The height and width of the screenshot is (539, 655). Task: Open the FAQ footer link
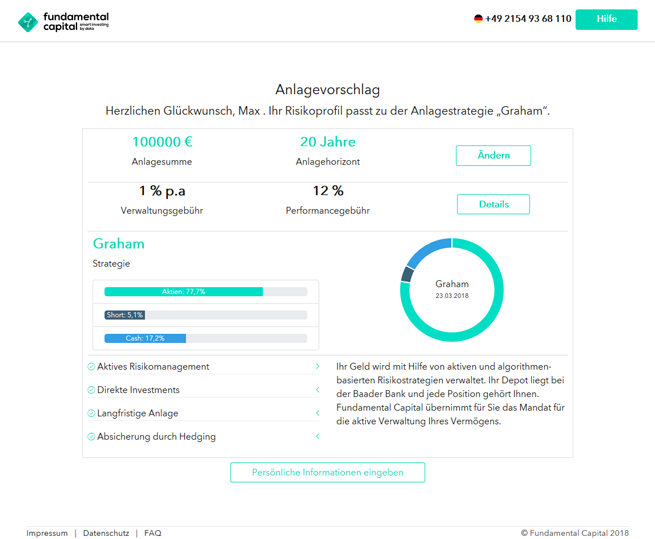(x=152, y=533)
